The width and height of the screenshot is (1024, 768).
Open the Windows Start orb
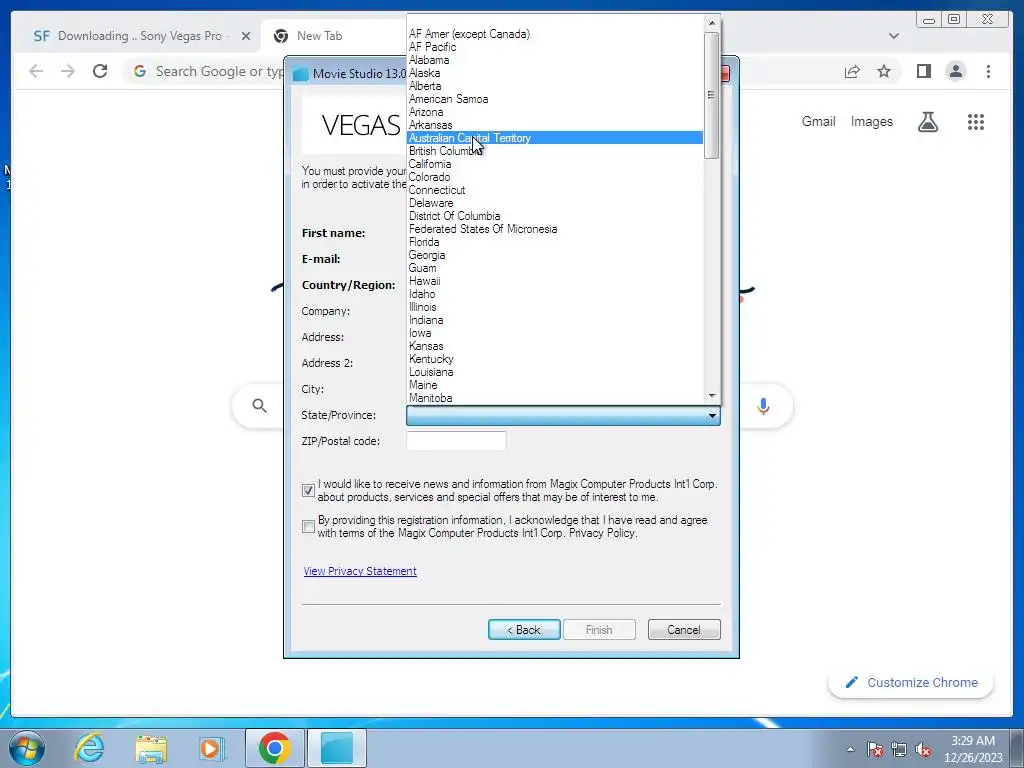coord(27,748)
